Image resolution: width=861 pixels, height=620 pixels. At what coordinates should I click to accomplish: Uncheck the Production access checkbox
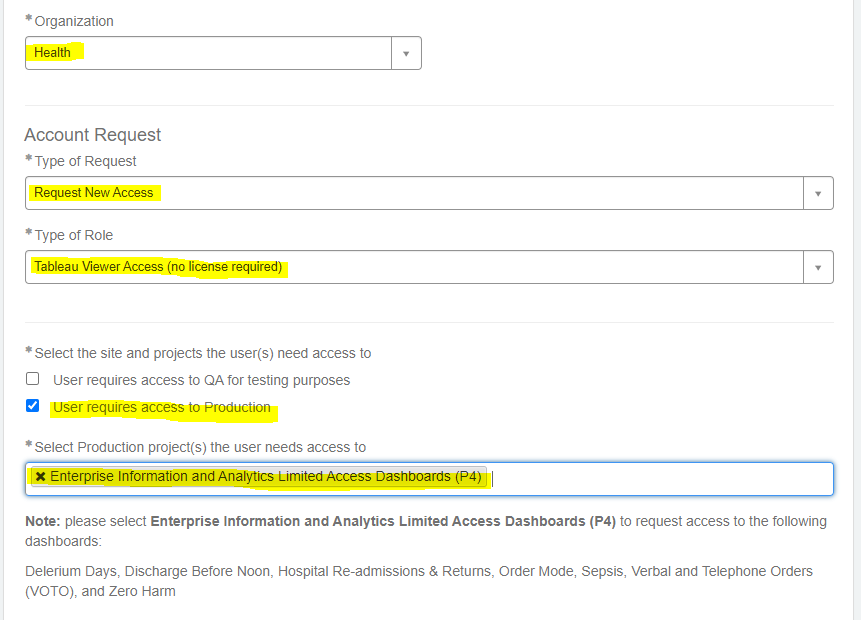(33, 406)
